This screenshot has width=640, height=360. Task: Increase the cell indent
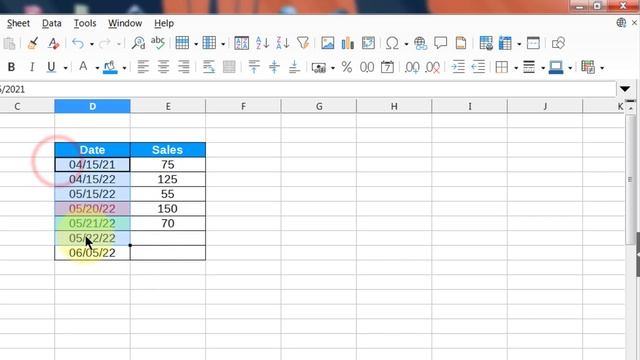pyautogui.click(x=458, y=67)
